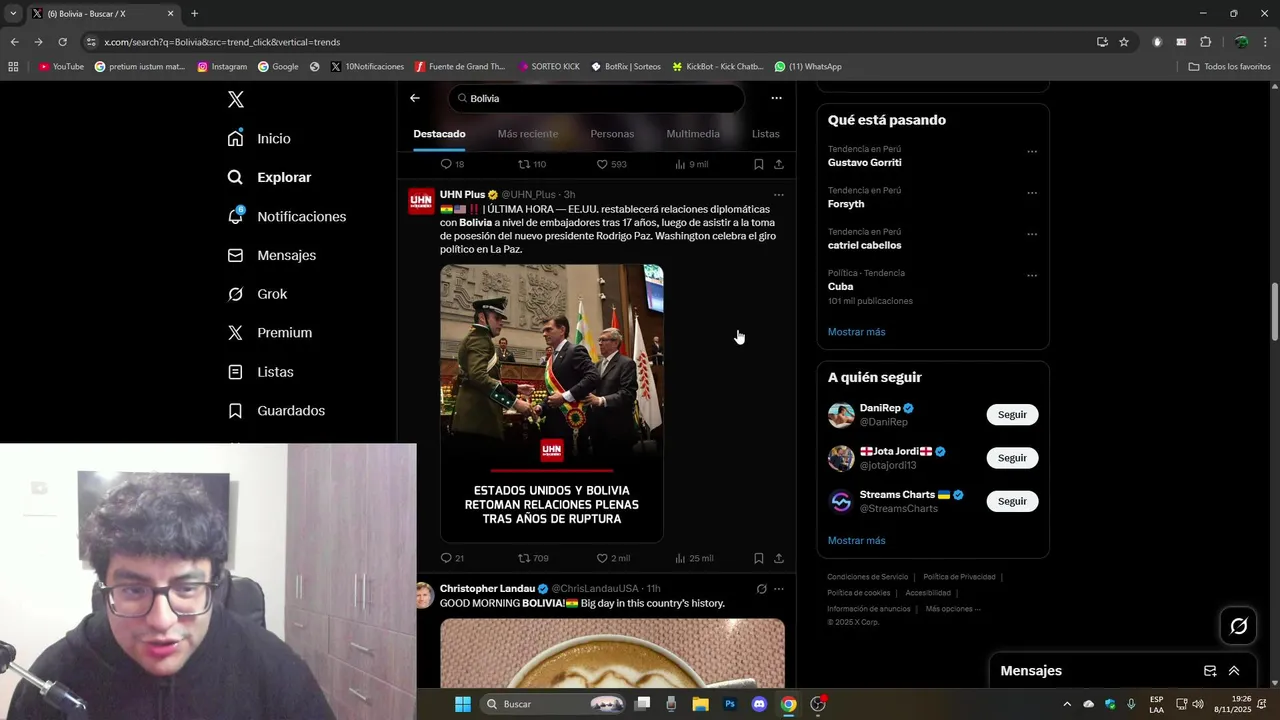This screenshot has width=1280, height=720.
Task: Open the UHN Plus post image
Action: pyautogui.click(x=552, y=403)
